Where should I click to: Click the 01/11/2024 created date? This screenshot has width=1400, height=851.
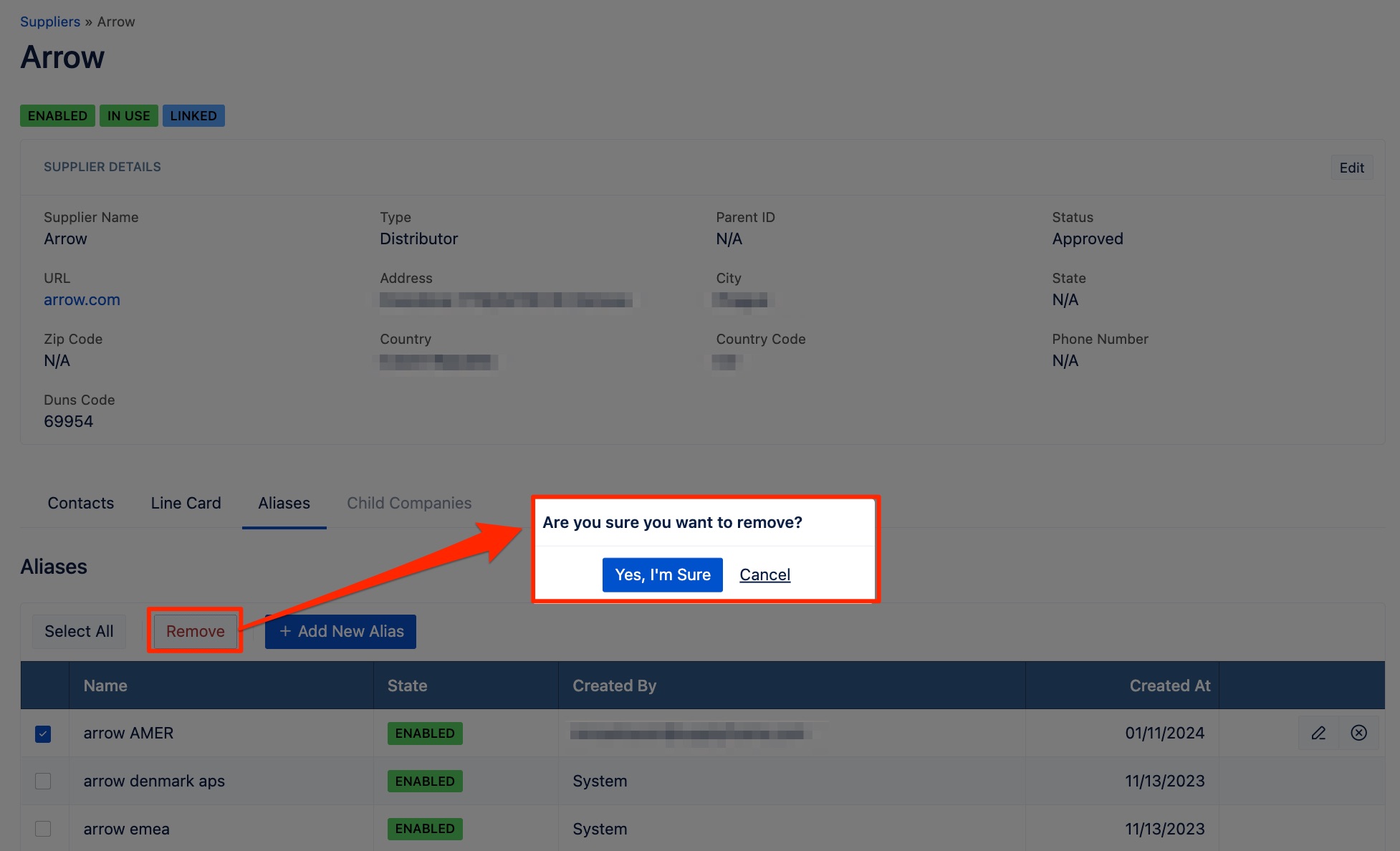point(1164,733)
